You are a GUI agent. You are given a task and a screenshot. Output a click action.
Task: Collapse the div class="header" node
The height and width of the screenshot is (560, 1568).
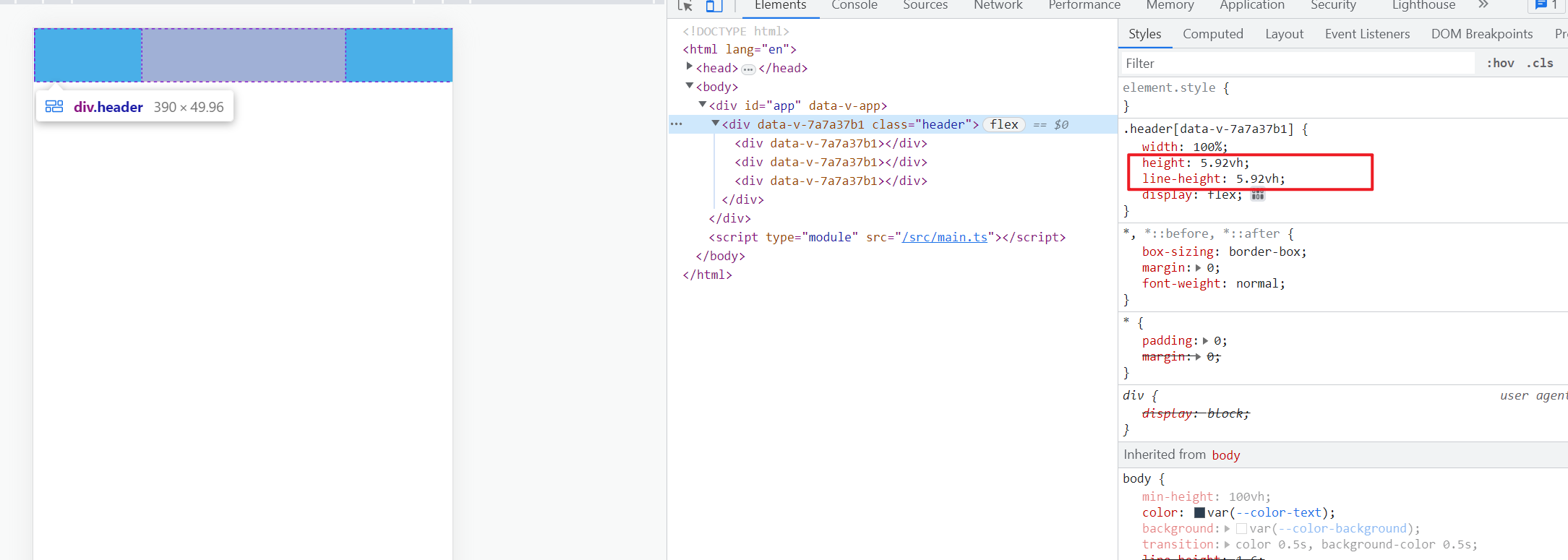click(x=716, y=124)
